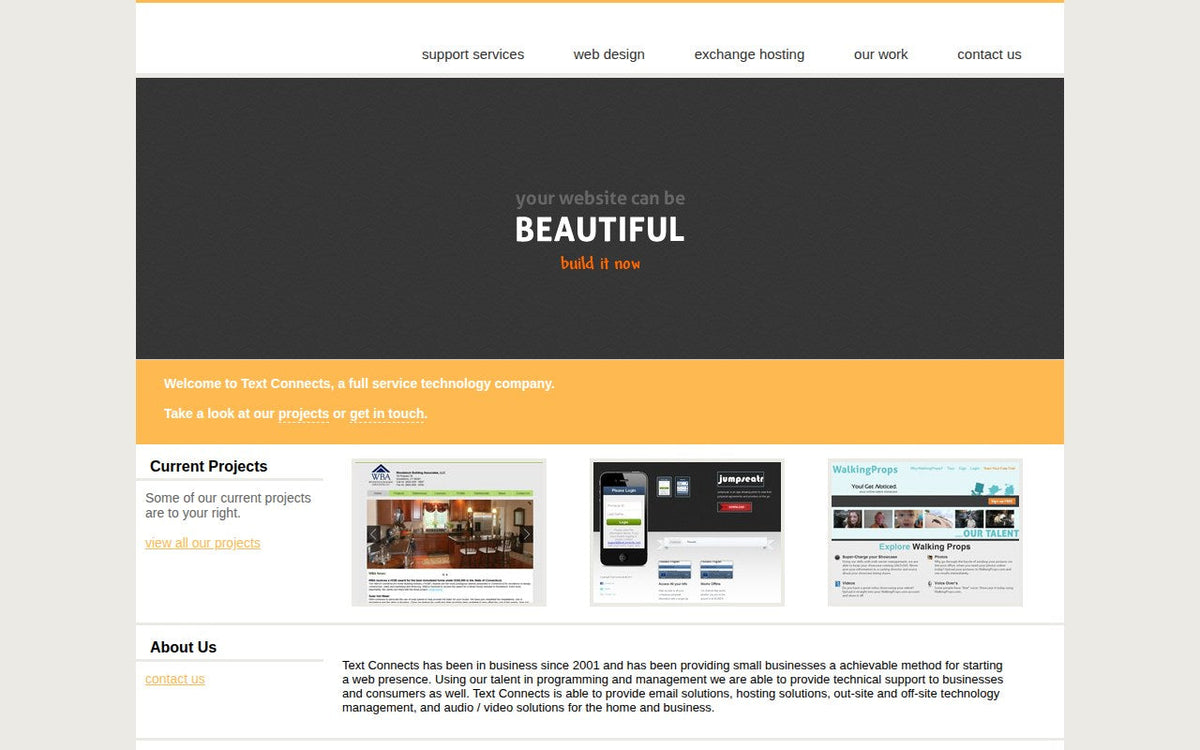Open exchange hosting in the navigation
The width and height of the screenshot is (1200, 750).
[749, 54]
